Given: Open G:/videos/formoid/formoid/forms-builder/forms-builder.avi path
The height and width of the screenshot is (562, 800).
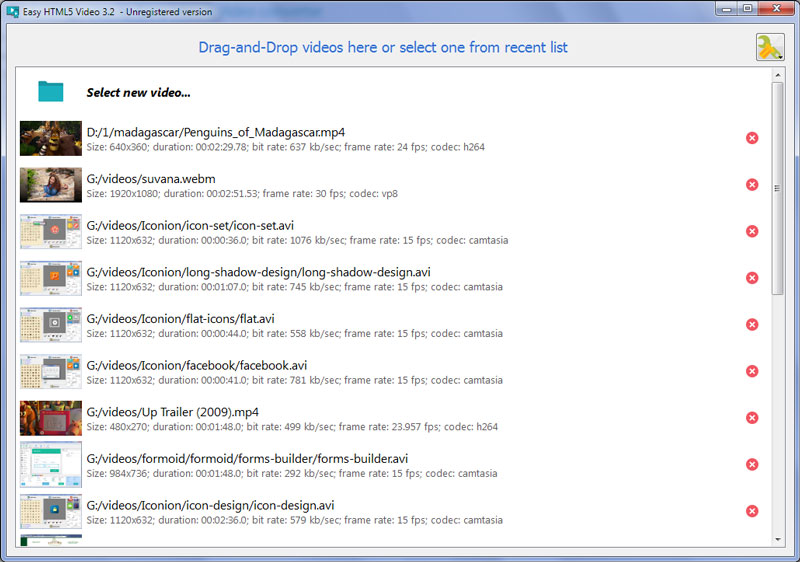Looking at the screenshot, I should (x=247, y=459).
